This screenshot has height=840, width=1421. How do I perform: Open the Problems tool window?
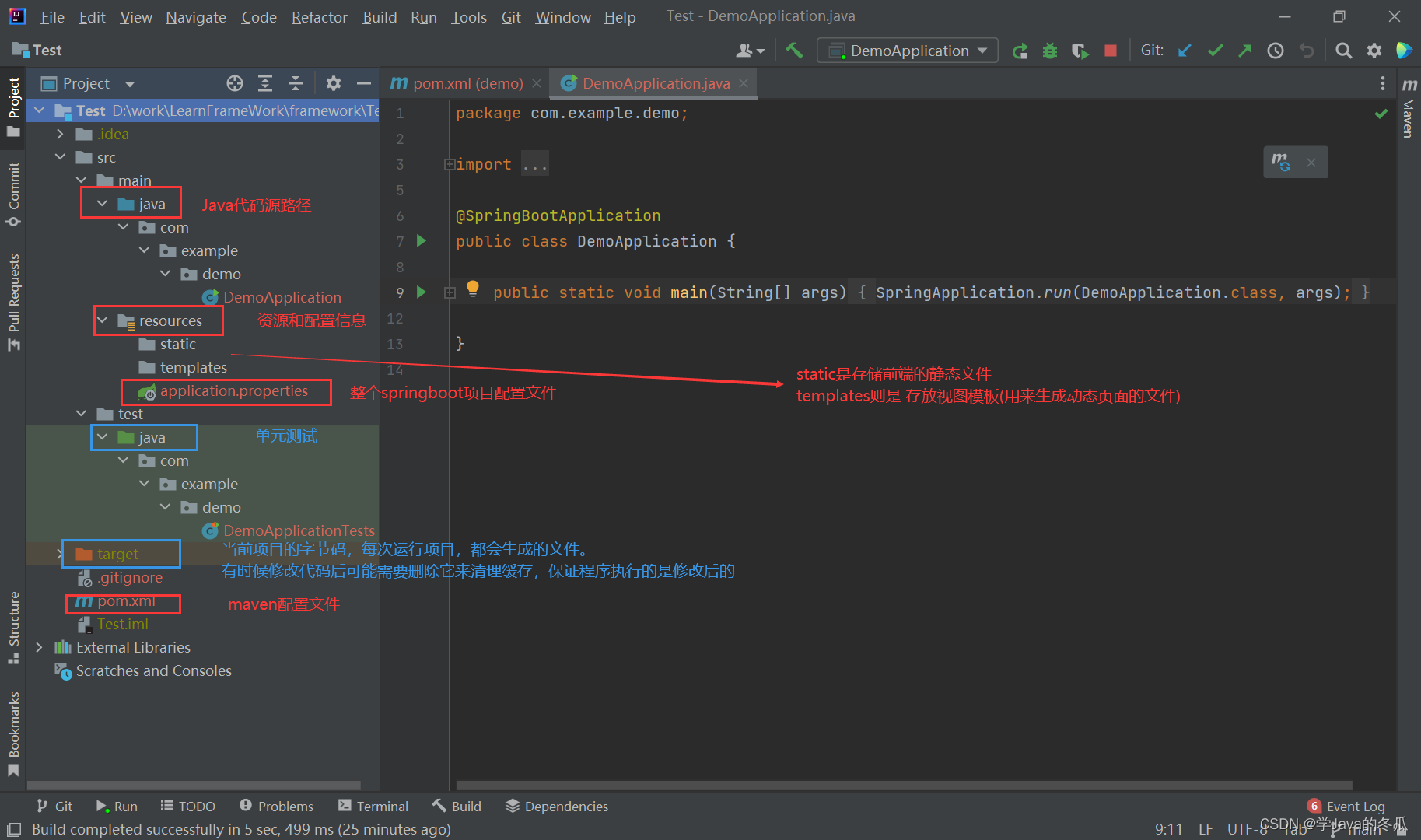[x=277, y=807]
